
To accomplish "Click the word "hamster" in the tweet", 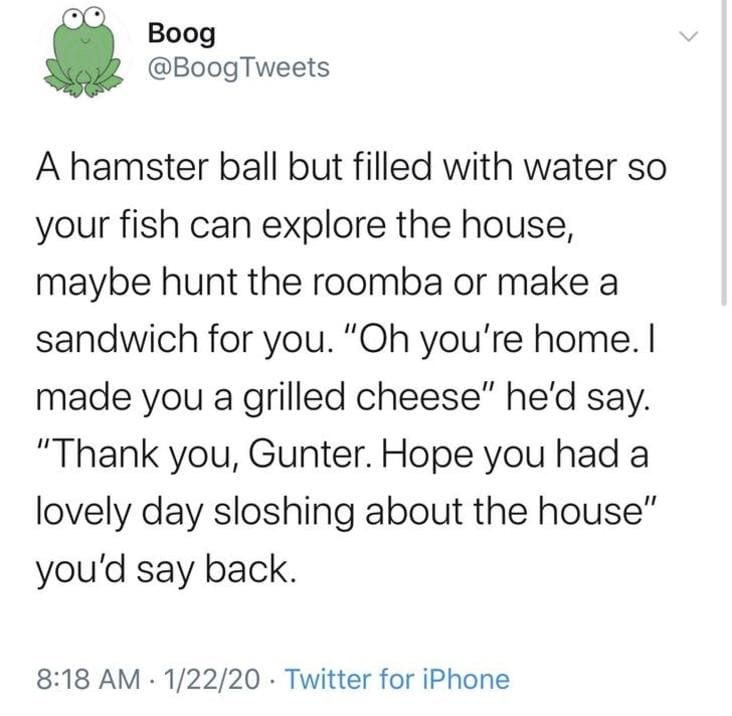I will pyautogui.click(x=138, y=166).
